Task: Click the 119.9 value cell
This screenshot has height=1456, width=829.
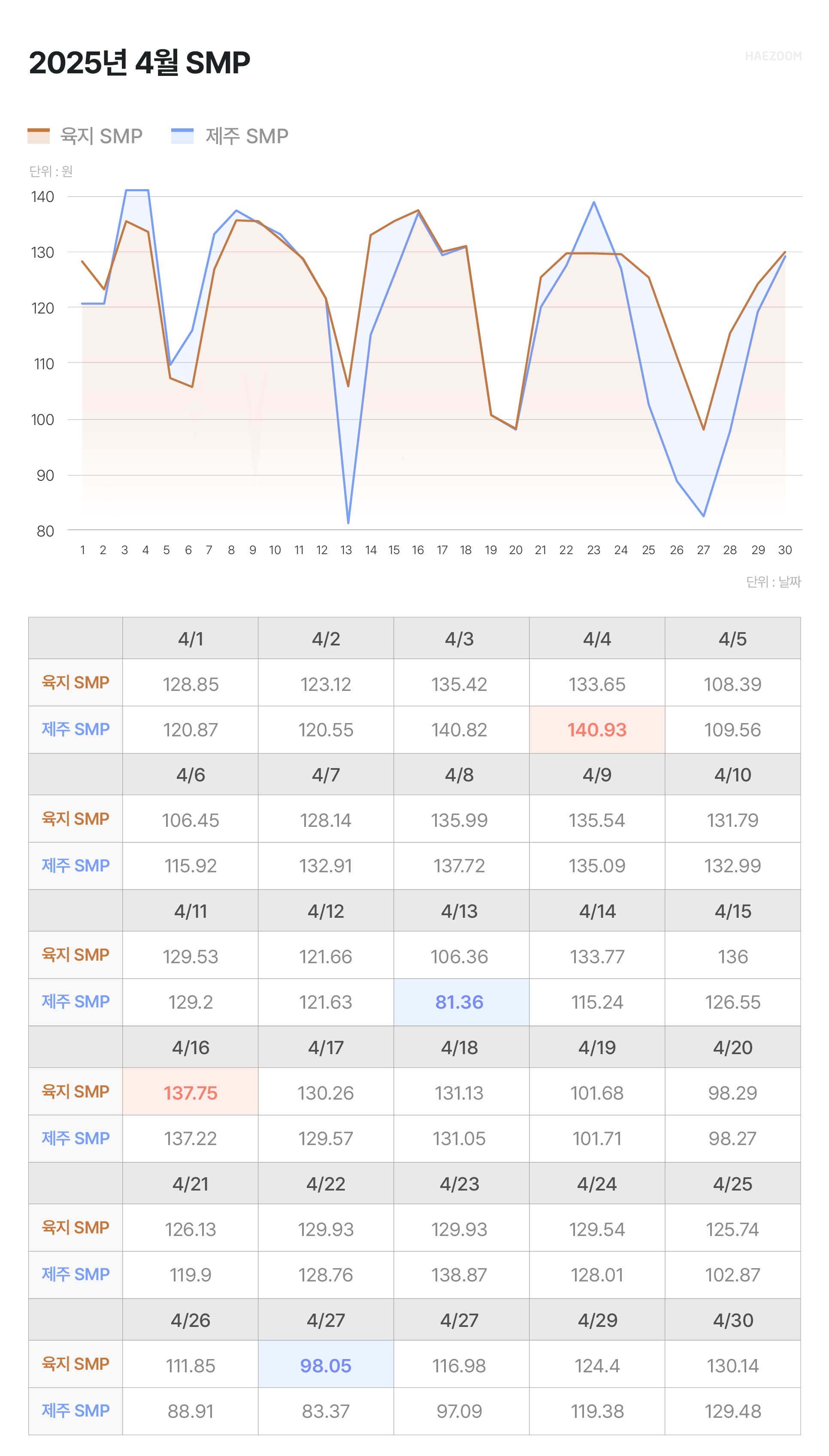Action: coord(190,1275)
